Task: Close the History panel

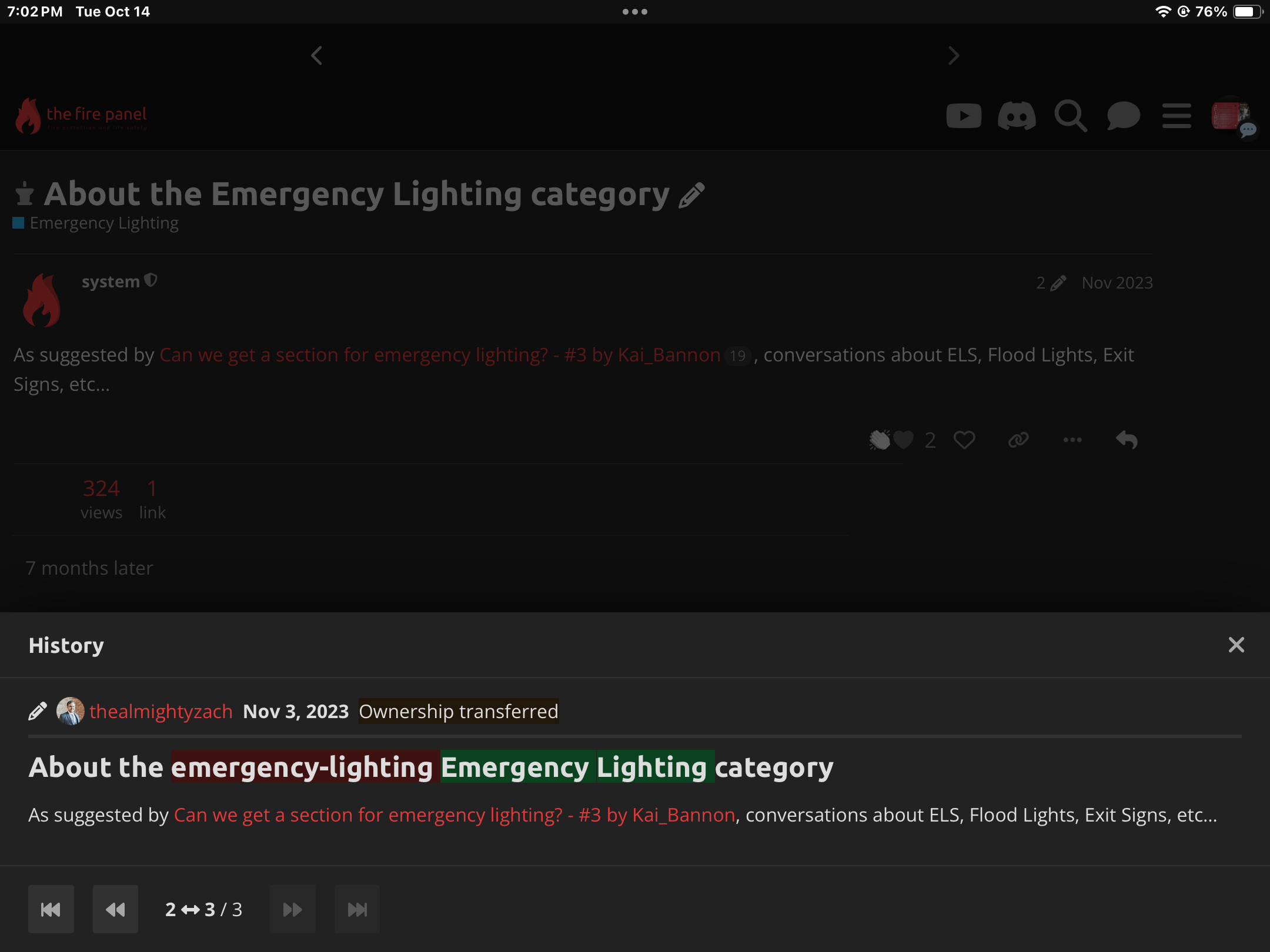Action: coord(1236,645)
